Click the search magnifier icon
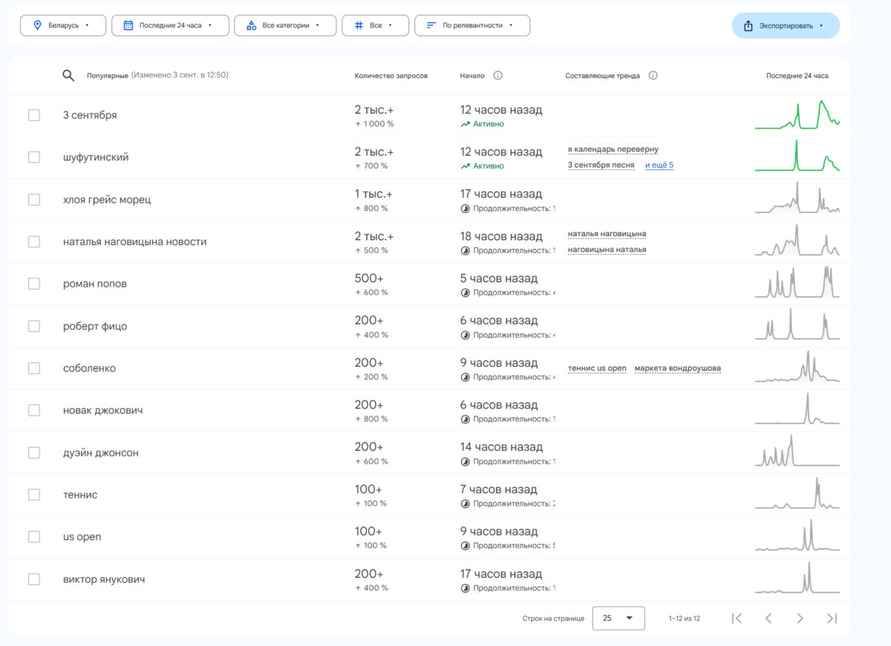This screenshot has height=646, width=891. coord(67,75)
